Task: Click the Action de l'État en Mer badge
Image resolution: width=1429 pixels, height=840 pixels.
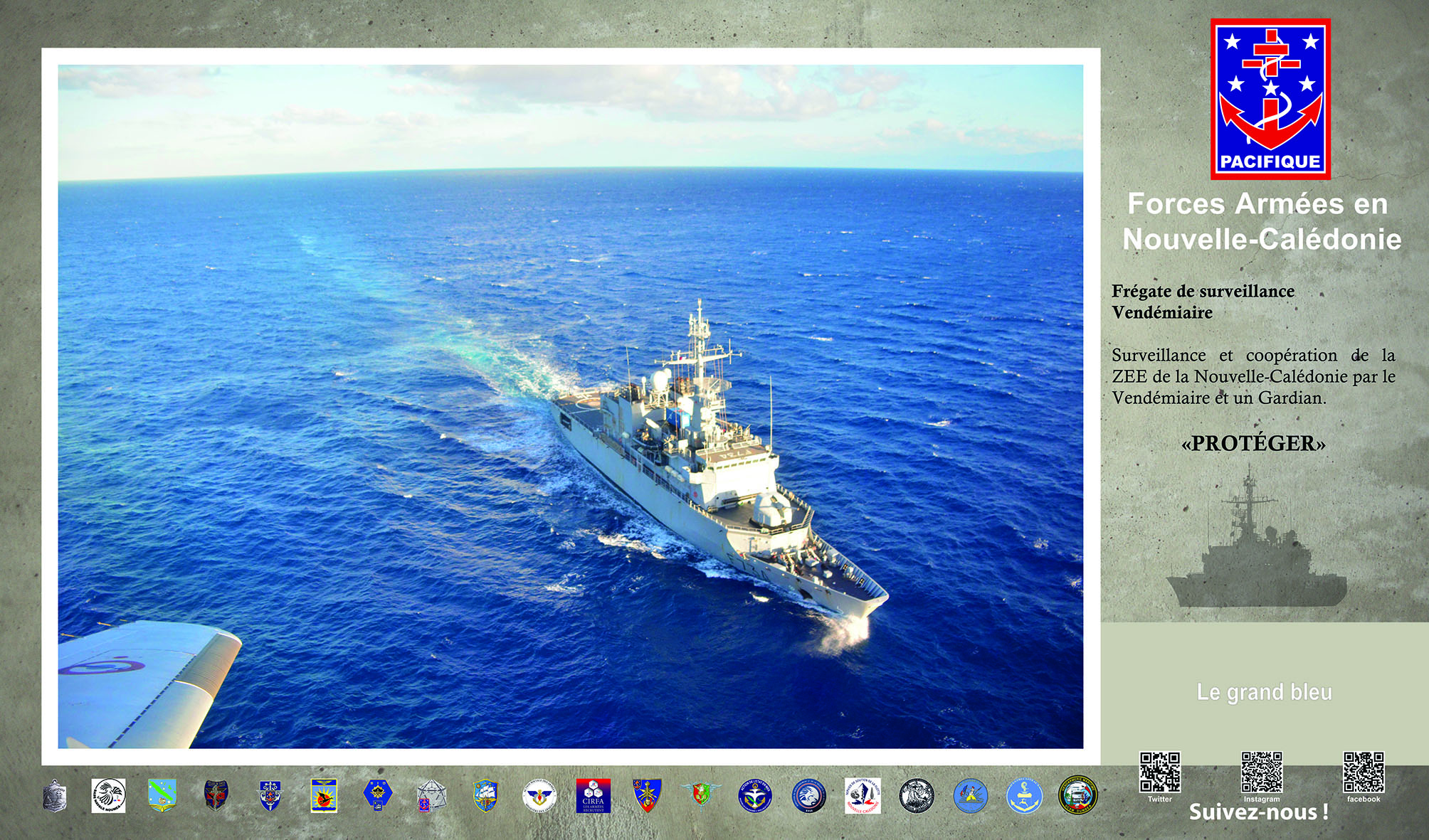Action: (754, 795)
